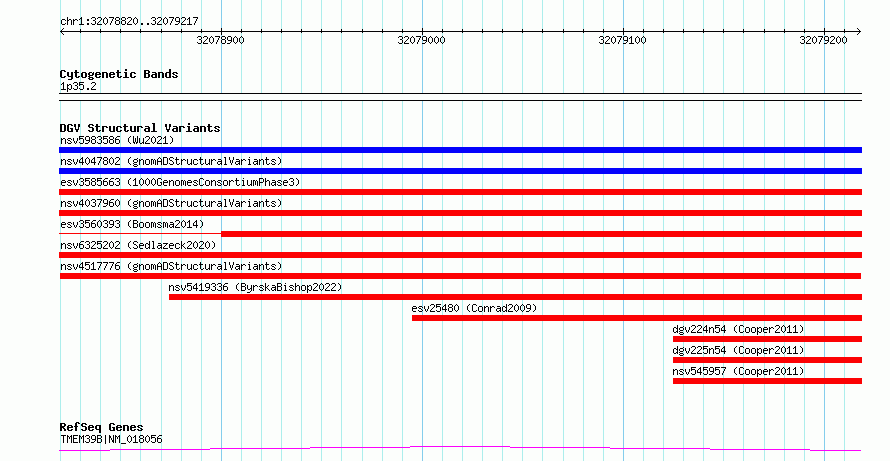Image resolution: width=890 pixels, height=461 pixels.
Task: Select the red bar under nsv5419336
Action: click(515, 297)
